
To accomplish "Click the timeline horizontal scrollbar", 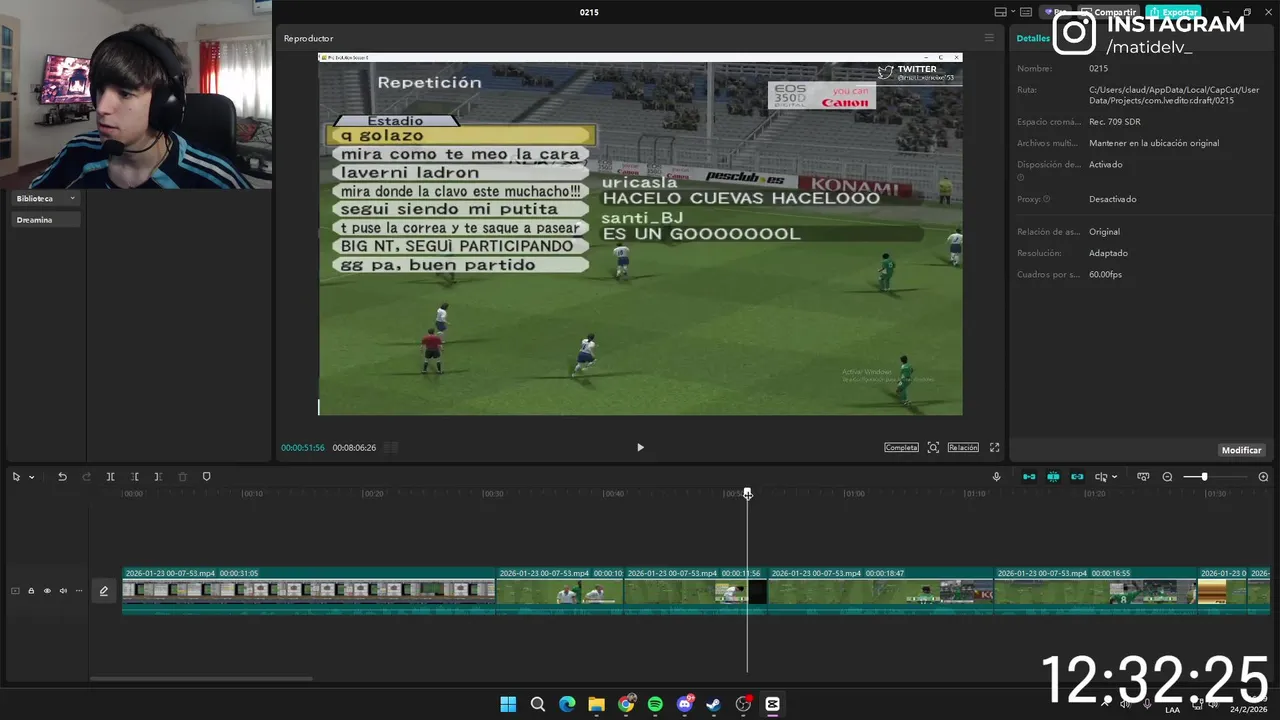I will (x=201, y=679).
